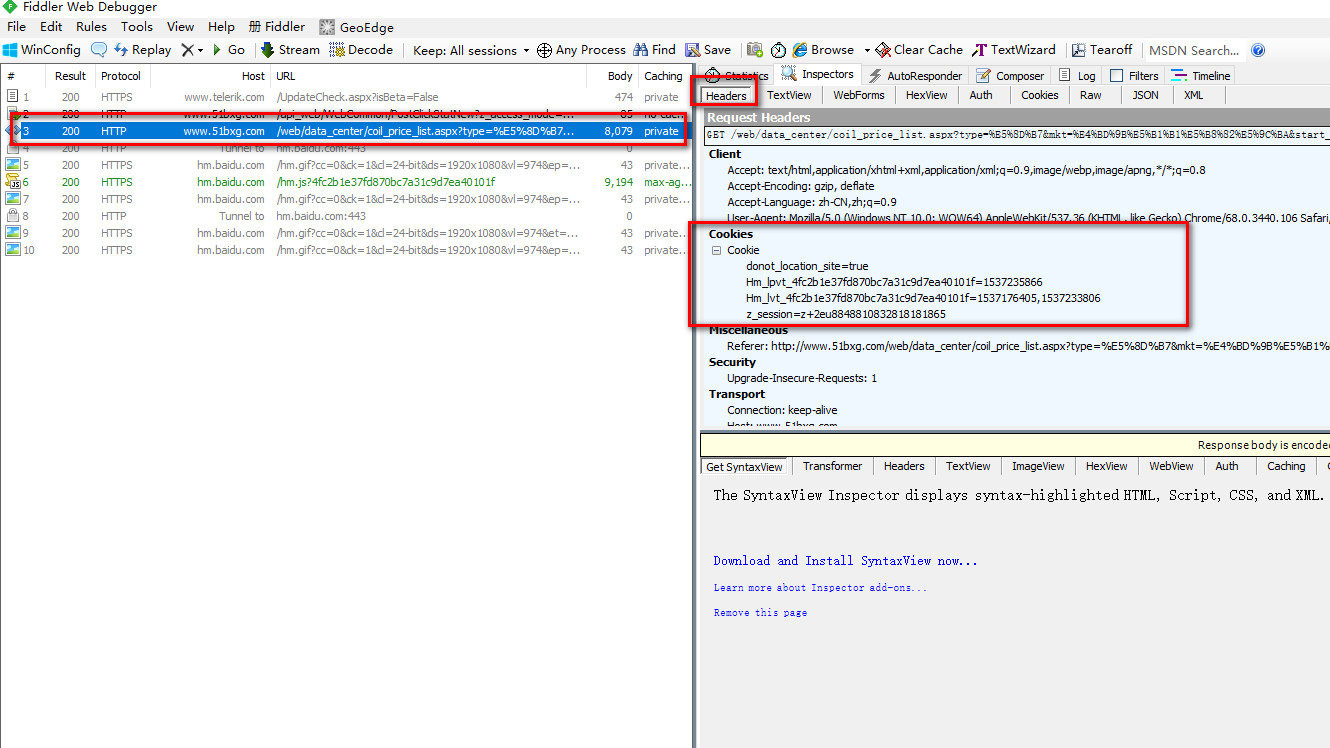Open the Remove sessions X dropdown

192,50
